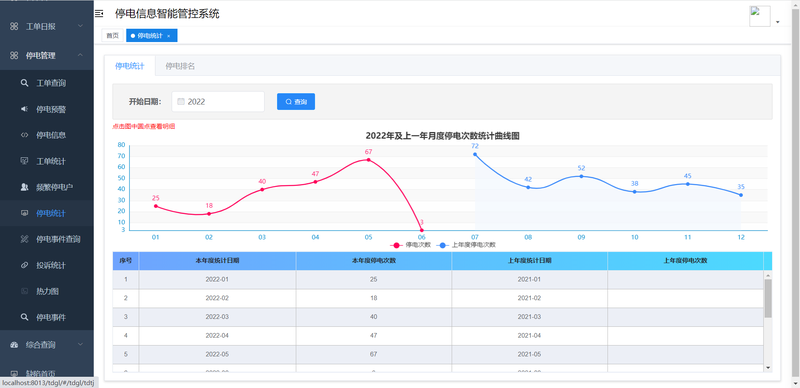Close the 停电统计 page tag
The height and width of the screenshot is (388, 800).
click(x=169, y=36)
